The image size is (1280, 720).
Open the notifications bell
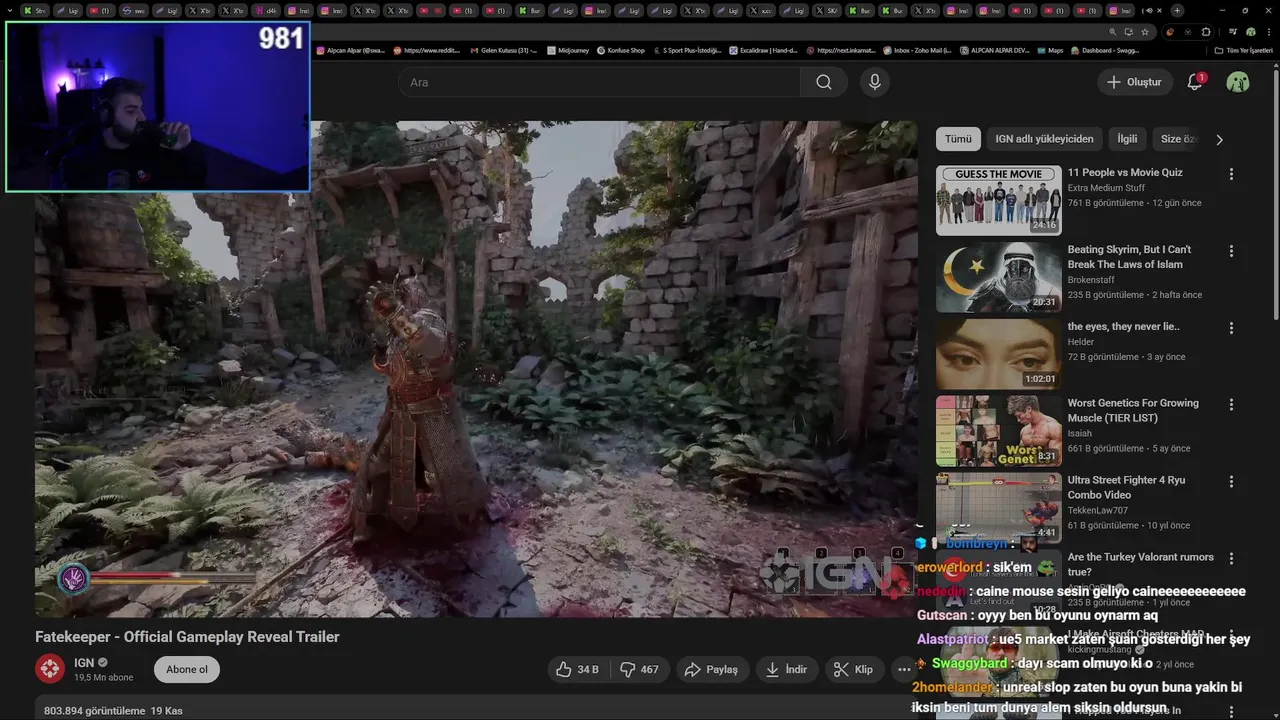tap(1195, 82)
